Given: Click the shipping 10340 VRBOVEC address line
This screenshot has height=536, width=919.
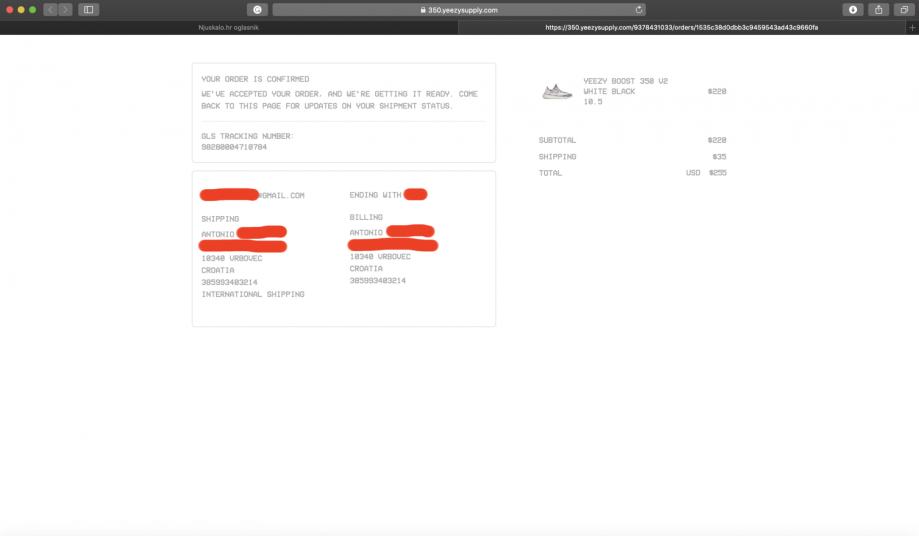Looking at the screenshot, I should point(232,258).
